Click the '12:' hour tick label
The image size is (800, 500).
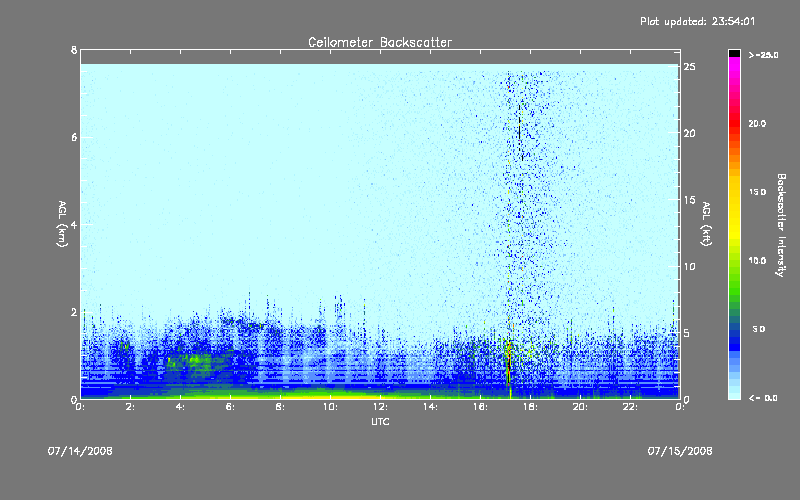click(x=381, y=407)
